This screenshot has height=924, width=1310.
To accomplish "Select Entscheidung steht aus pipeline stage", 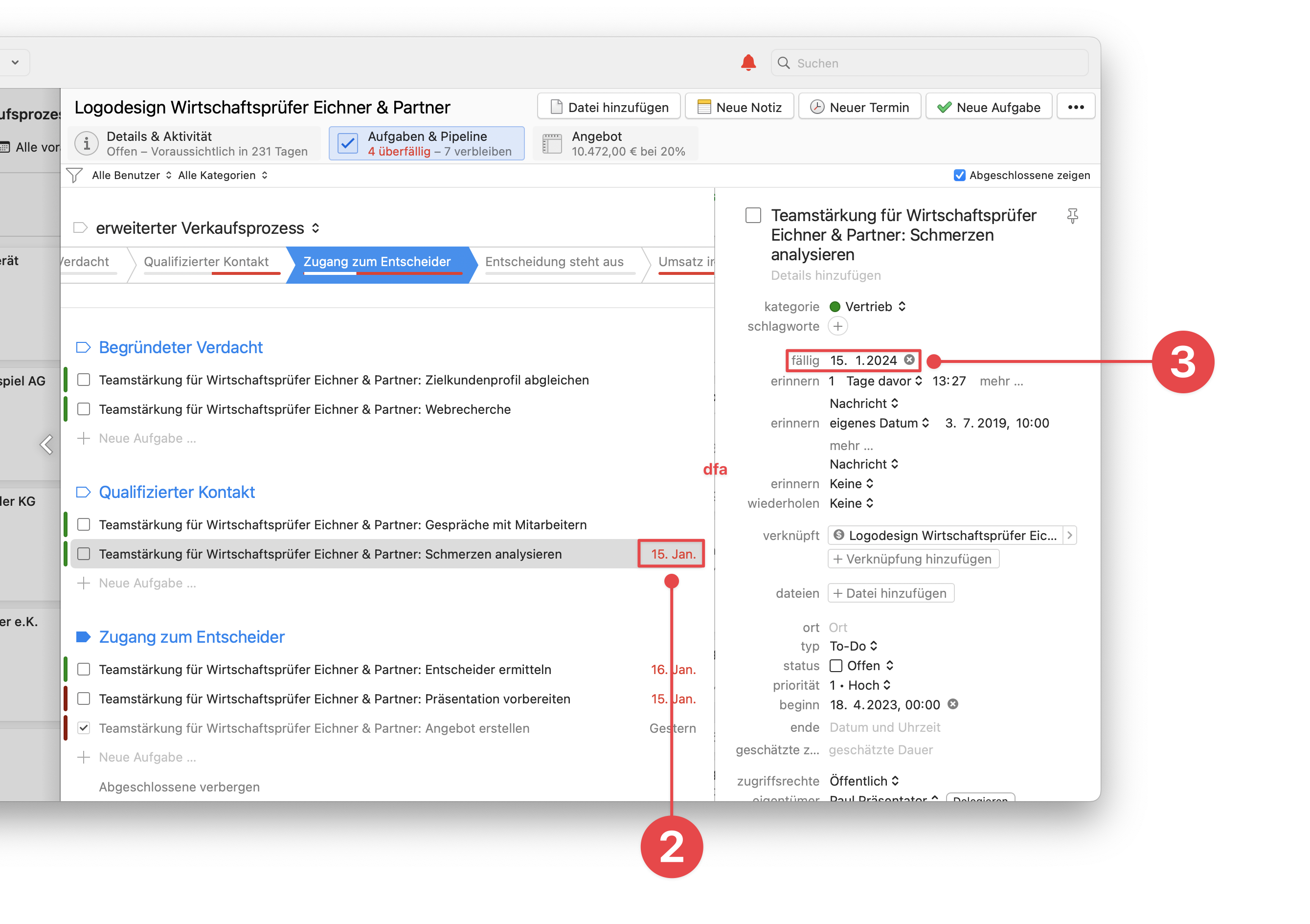I will coord(554,262).
